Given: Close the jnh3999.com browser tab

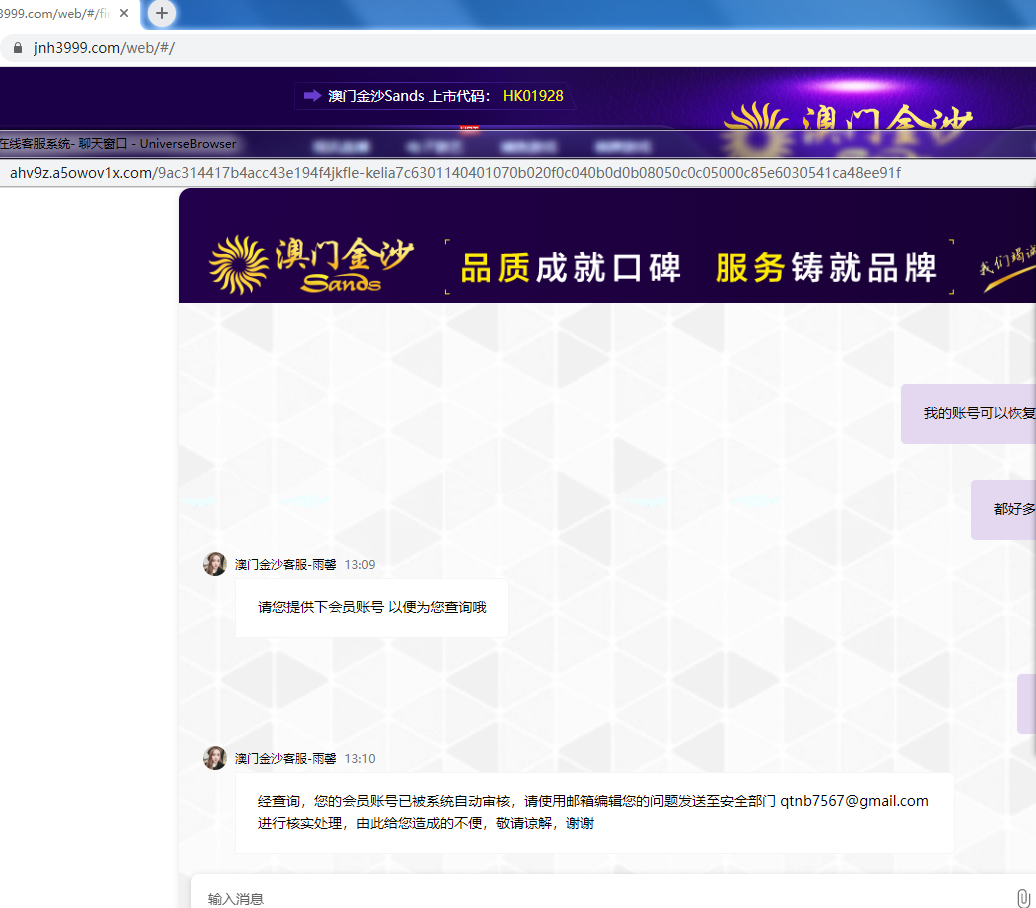Looking at the screenshot, I should point(124,14).
